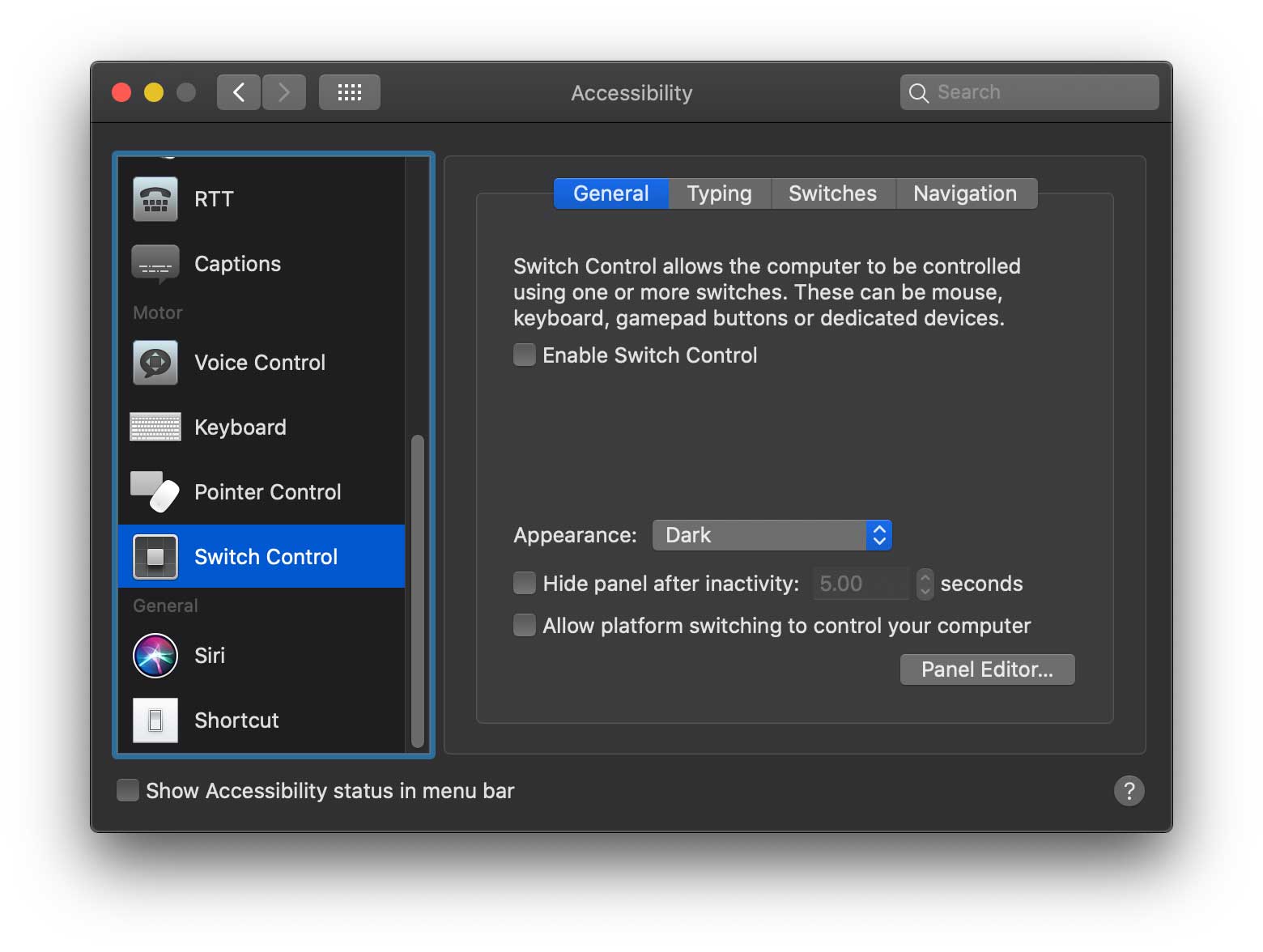Open help with the question mark button
This screenshot has height=952, width=1263.
(1129, 791)
